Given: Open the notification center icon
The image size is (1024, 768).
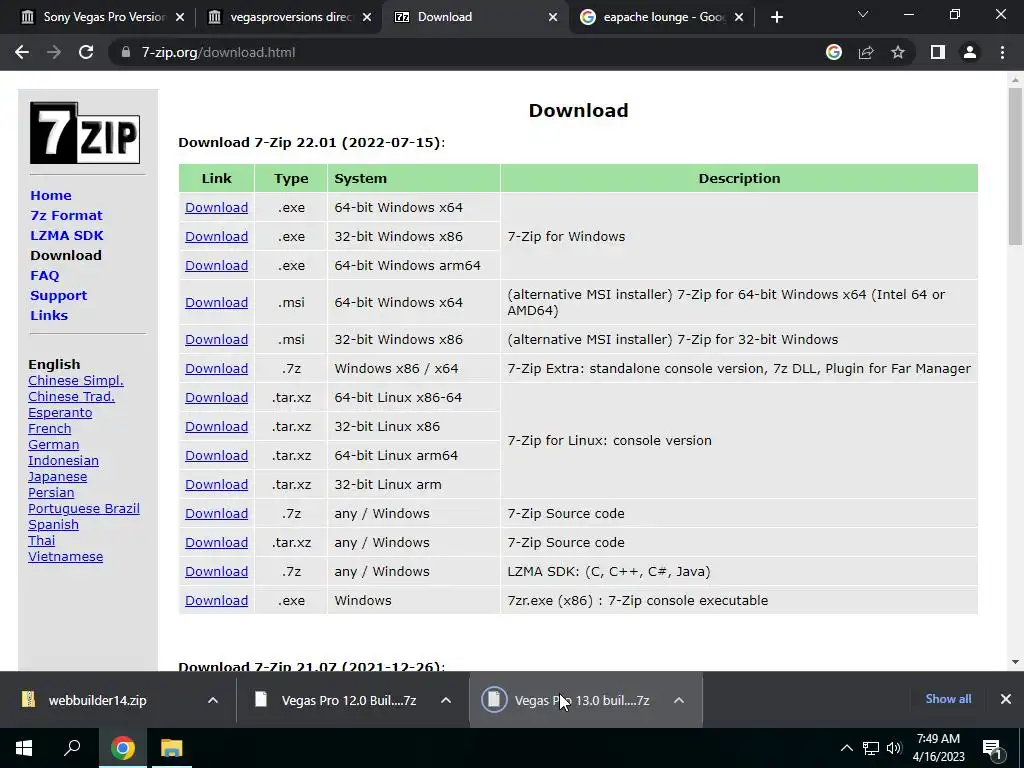Looking at the screenshot, I should click(993, 749).
